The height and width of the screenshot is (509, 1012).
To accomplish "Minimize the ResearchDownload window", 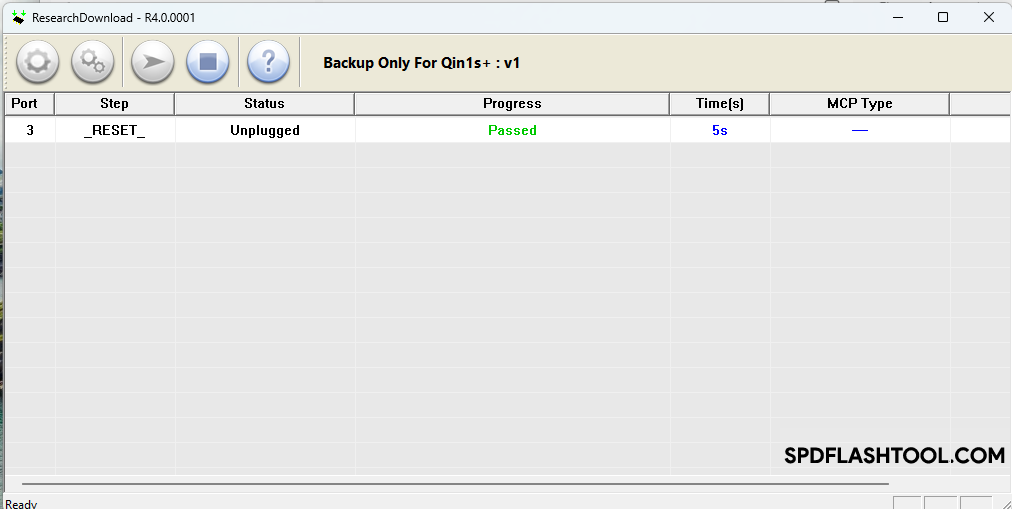I will point(896,17).
